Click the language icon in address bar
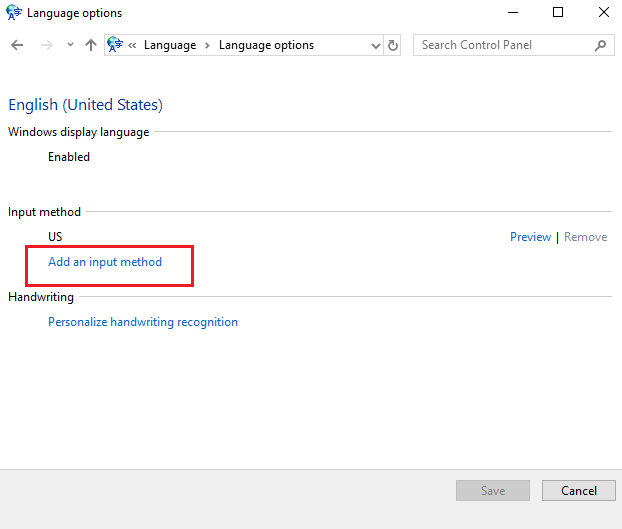Screen dimensions: 622x529 tap(116, 45)
